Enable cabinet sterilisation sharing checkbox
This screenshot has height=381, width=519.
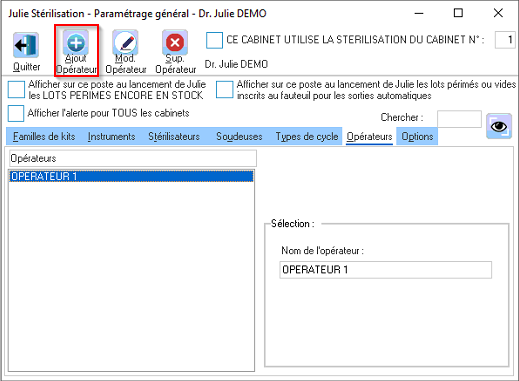[x=214, y=40]
